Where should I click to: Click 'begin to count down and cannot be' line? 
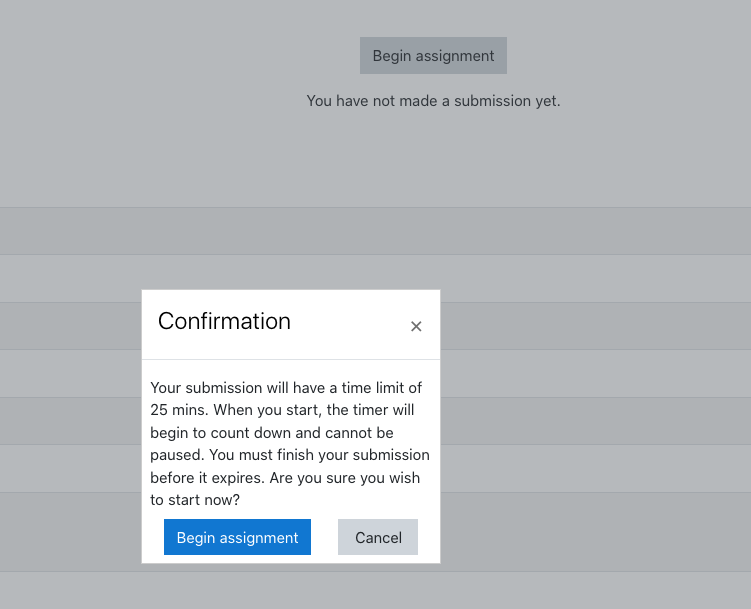pos(272,433)
